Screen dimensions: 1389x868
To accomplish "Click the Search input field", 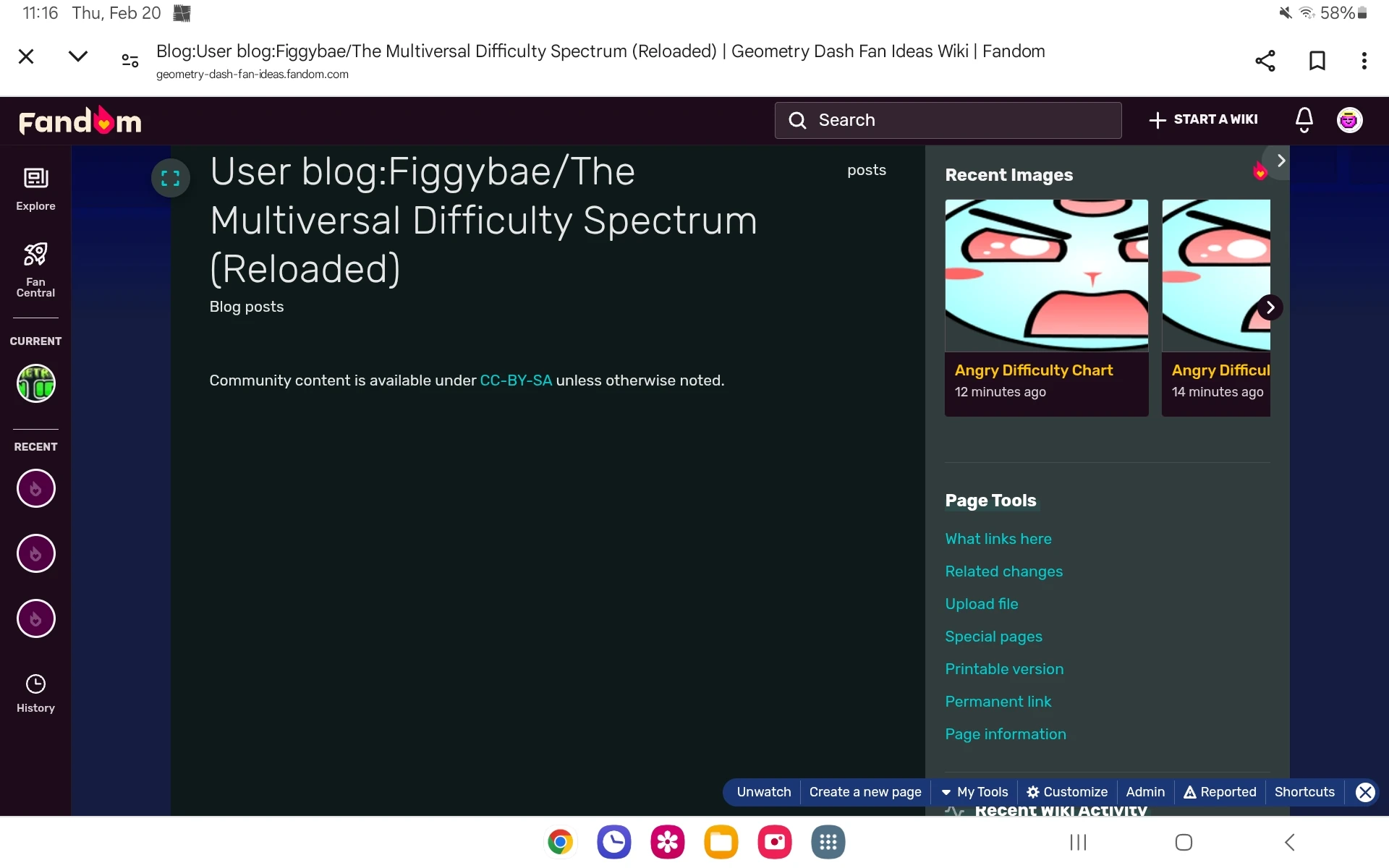I will click(948, 120).
